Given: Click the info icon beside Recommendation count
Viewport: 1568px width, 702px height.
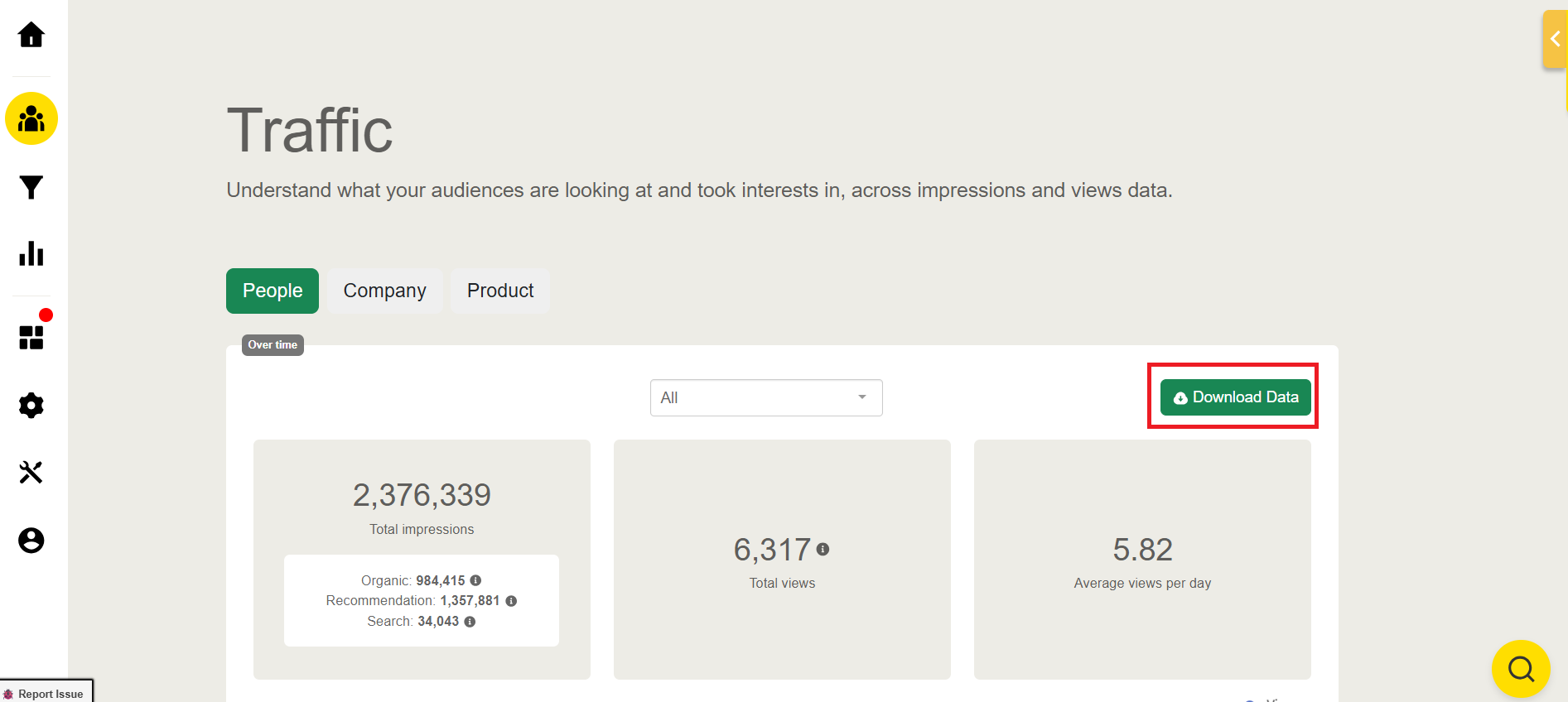Looking at the screenshot, I should click(x=511, y=601).
